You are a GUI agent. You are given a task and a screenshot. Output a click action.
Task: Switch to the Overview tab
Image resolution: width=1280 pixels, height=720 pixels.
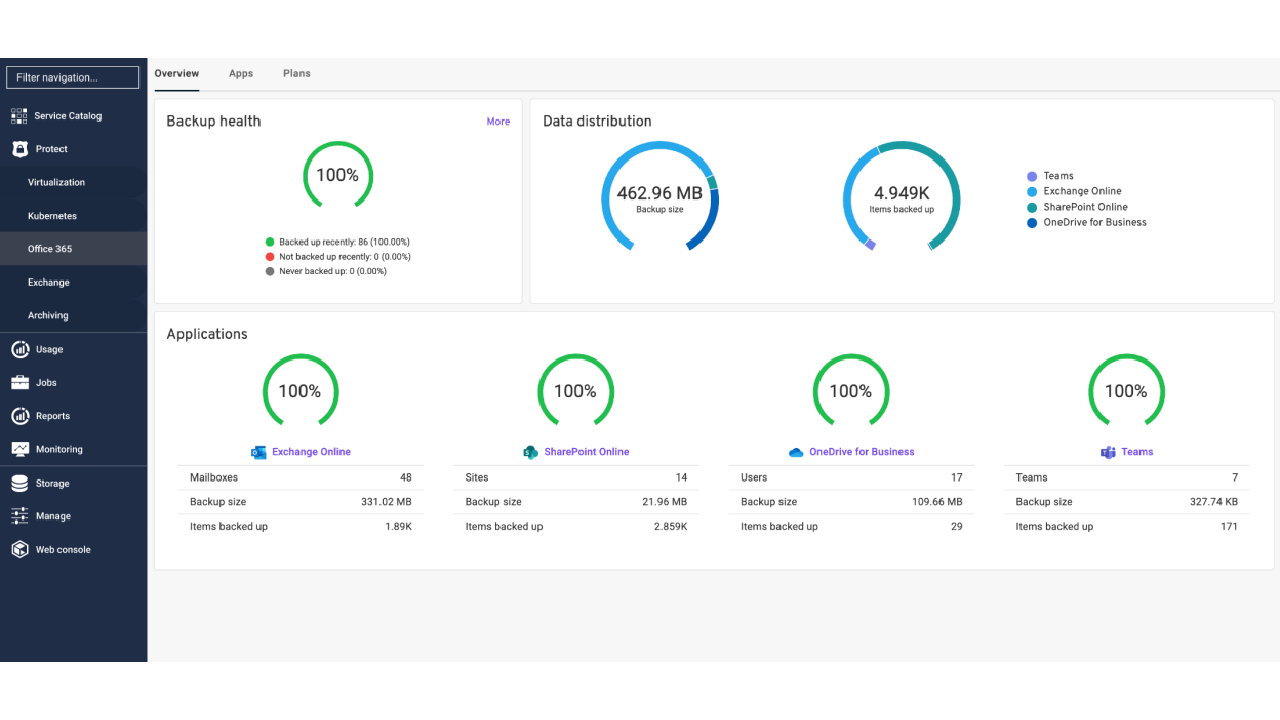pos(177,73)
